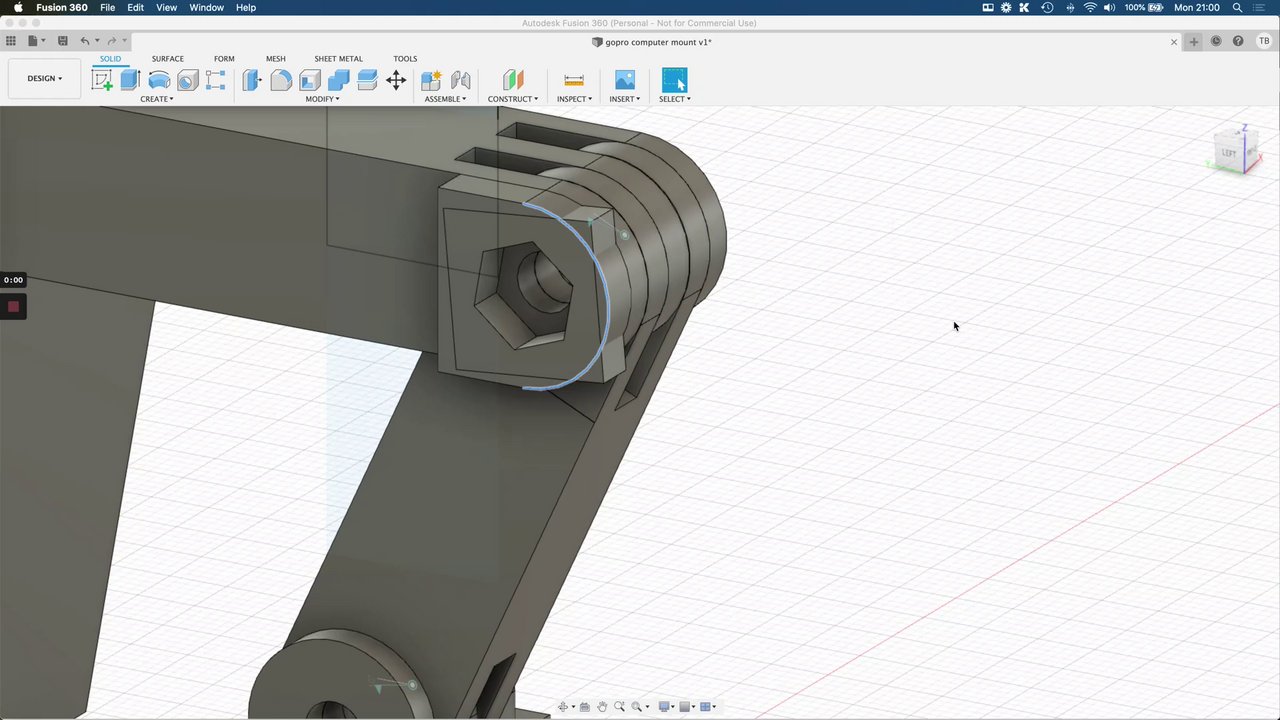Expand the CREATE menu

click(157, 99)
